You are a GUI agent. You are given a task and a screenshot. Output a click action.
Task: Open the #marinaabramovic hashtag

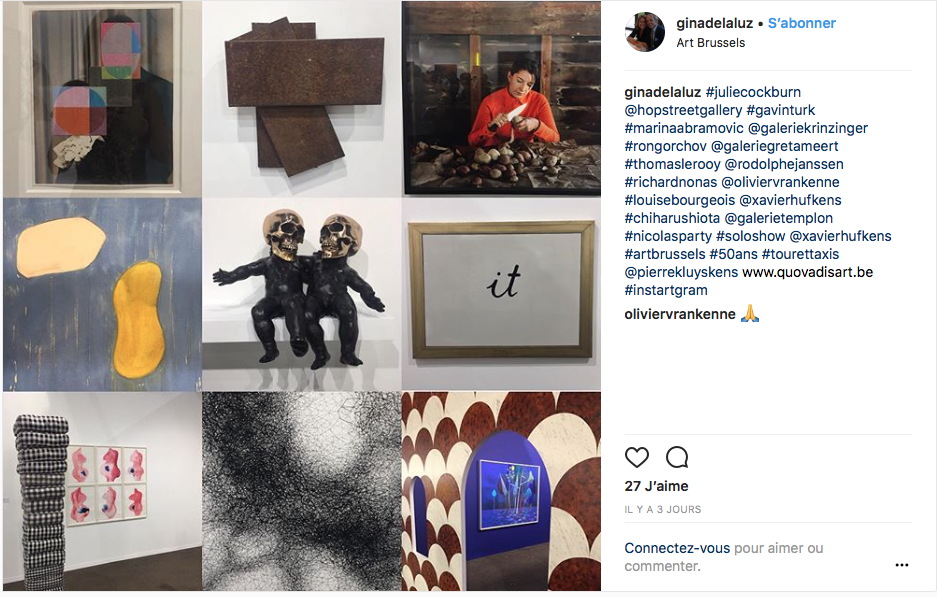(684, 128)
